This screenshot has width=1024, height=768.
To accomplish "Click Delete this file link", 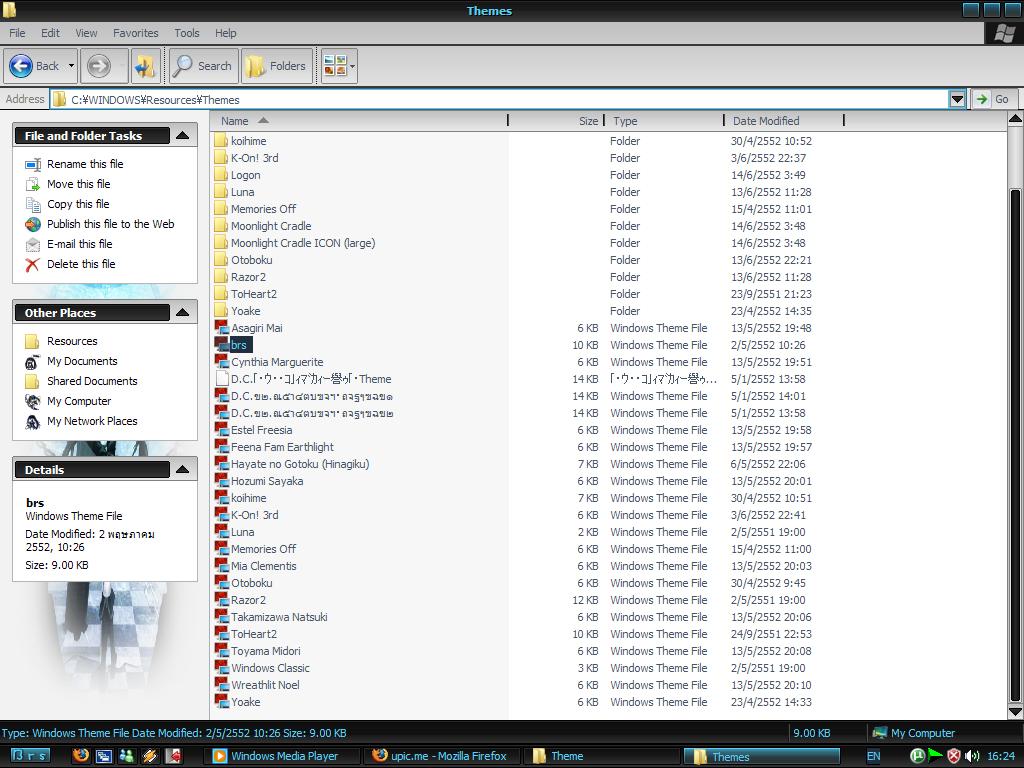I will pos(81,264).
